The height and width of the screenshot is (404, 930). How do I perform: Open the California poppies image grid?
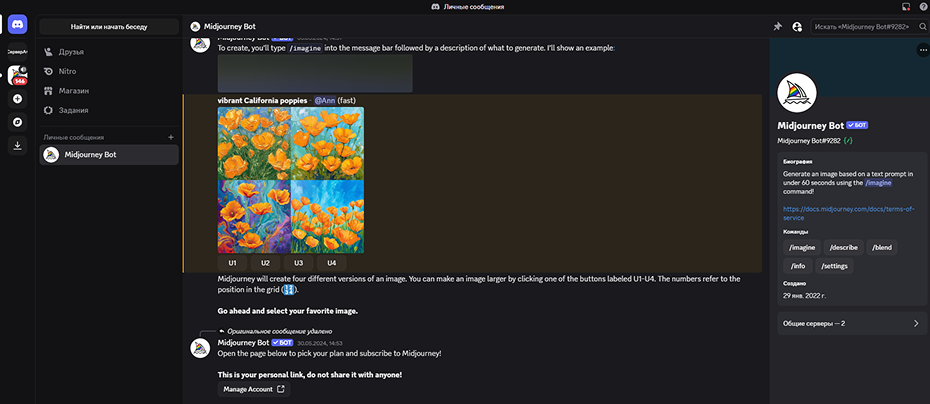pos(291,180)
